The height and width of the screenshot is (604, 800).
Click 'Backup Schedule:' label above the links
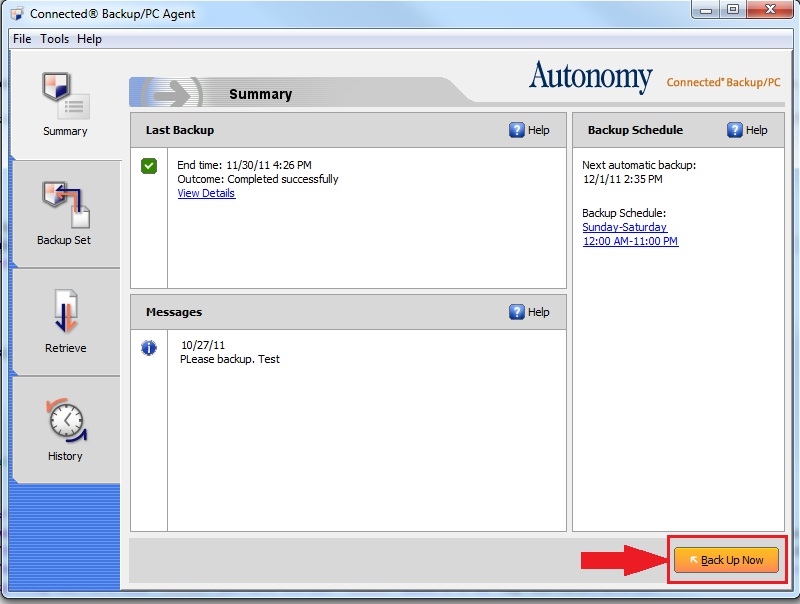tap(624, 213)
